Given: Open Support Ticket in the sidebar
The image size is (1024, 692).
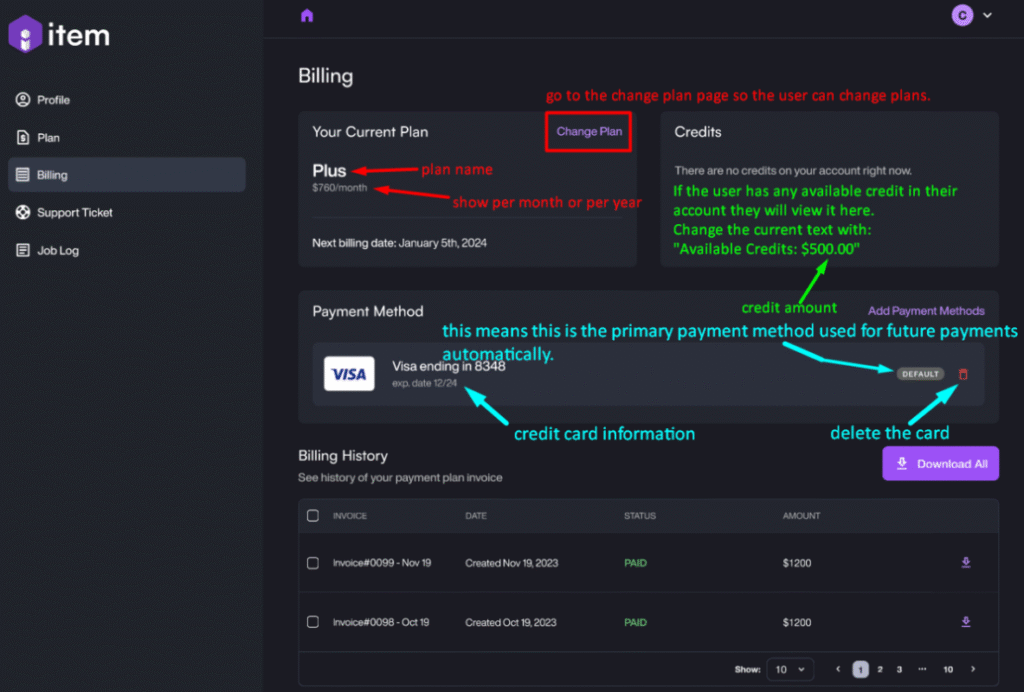Looking at the screenshot, I should (74, 213).
